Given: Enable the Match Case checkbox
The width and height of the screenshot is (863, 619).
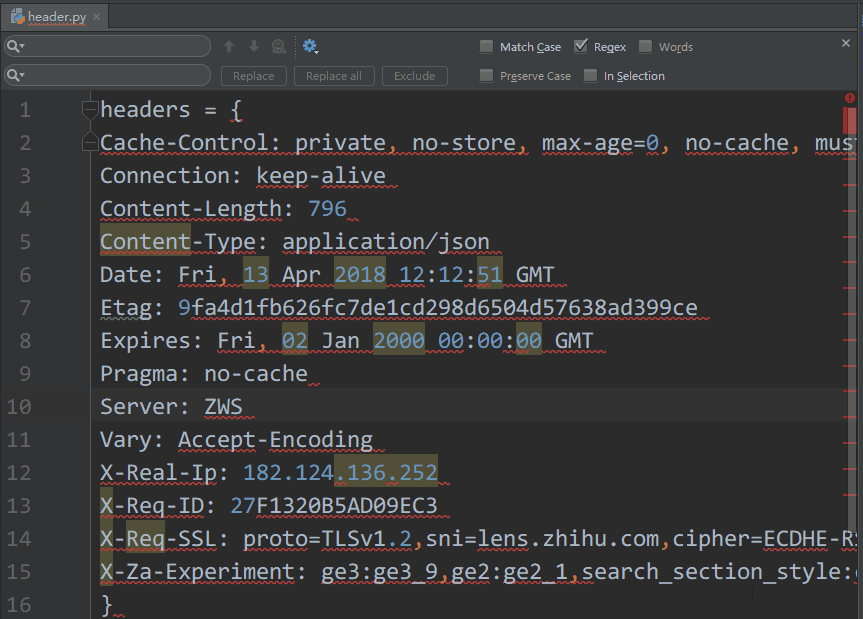Looking at the screenshot, I should [x=486, y=46].
